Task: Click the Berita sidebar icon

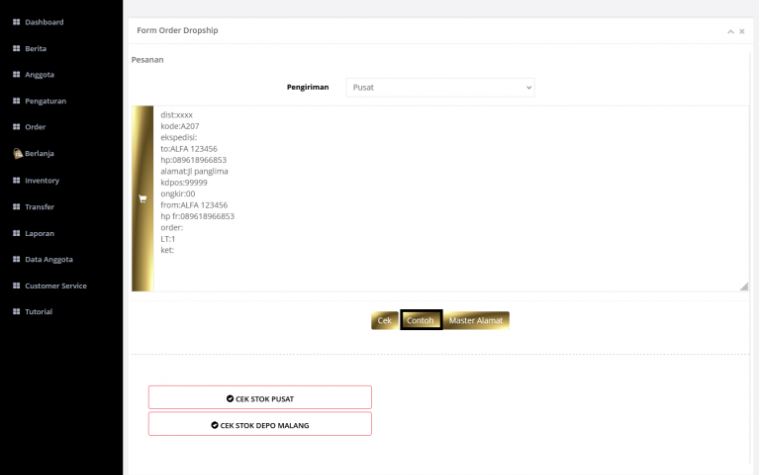Action: (16, 48)
